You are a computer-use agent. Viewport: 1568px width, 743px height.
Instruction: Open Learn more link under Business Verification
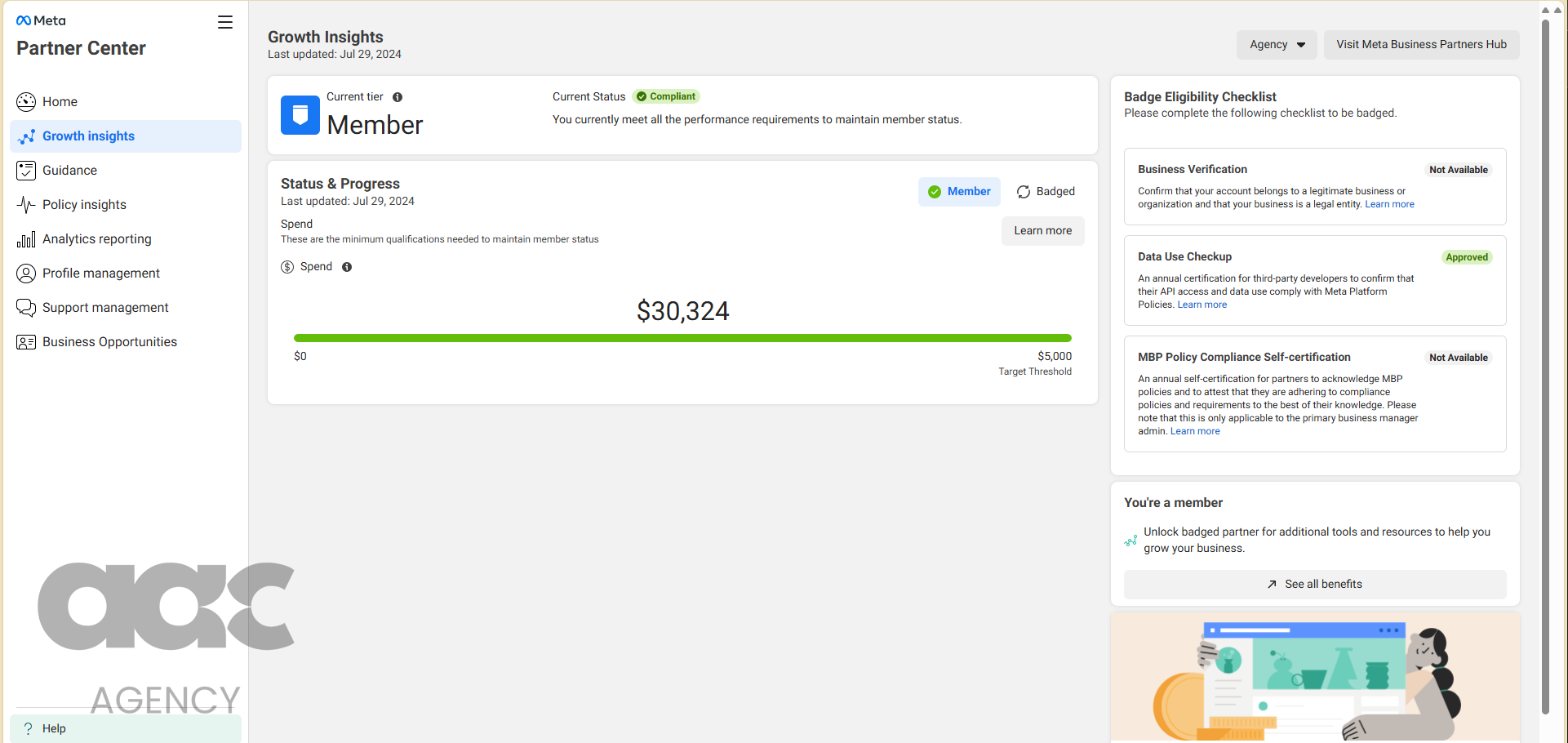[1389, 204]
